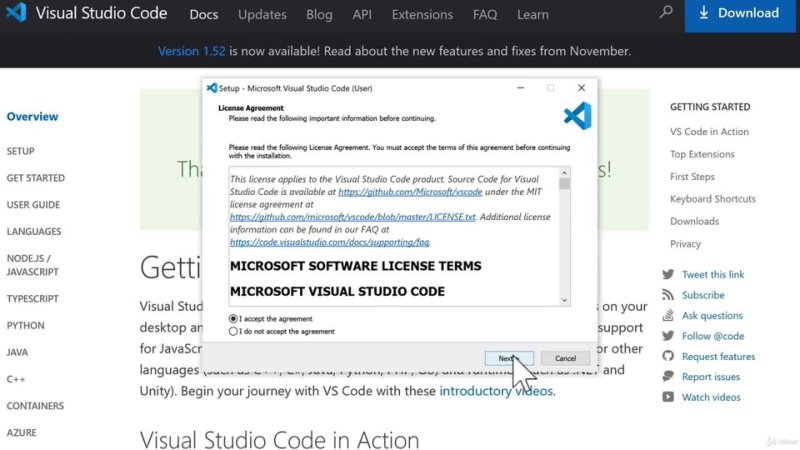800x450 pixels.
Task: Click the Report issues link
Action: 711,377
